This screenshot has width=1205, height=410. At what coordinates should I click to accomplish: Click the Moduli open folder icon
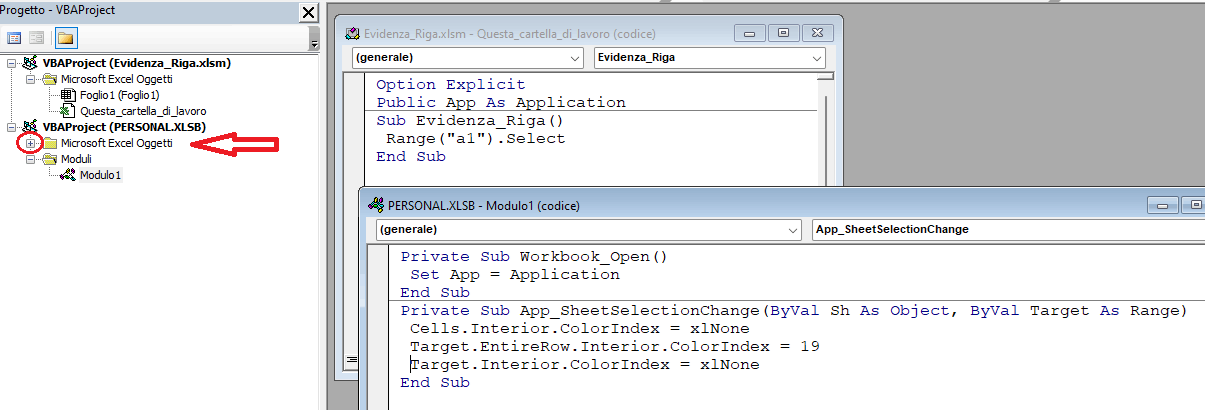(49, 159)
